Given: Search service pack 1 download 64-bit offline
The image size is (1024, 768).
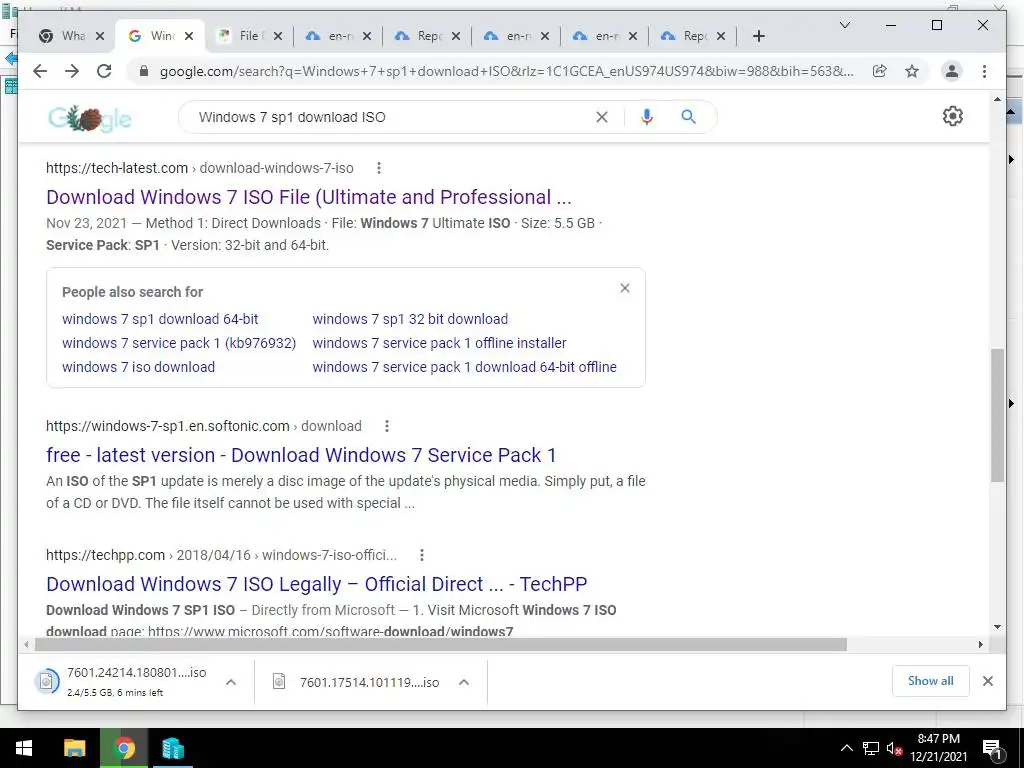Looking at the screenshot, I should click(464, 367).
